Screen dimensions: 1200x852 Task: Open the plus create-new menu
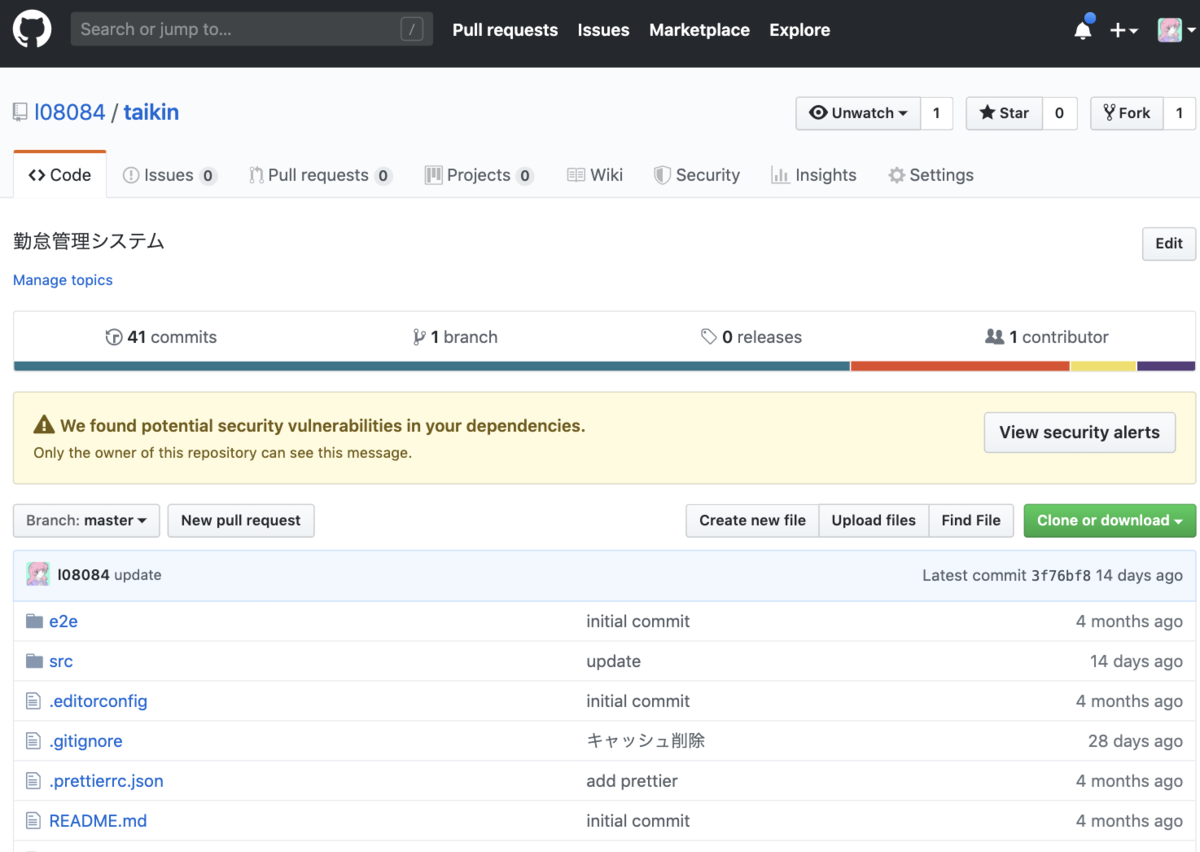(1124, 30)
